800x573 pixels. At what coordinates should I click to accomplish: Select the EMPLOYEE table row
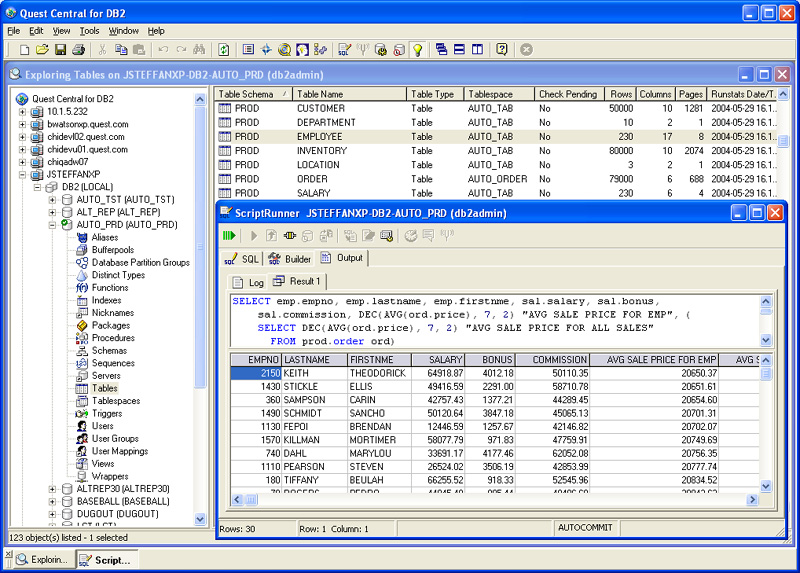[496, 137]
